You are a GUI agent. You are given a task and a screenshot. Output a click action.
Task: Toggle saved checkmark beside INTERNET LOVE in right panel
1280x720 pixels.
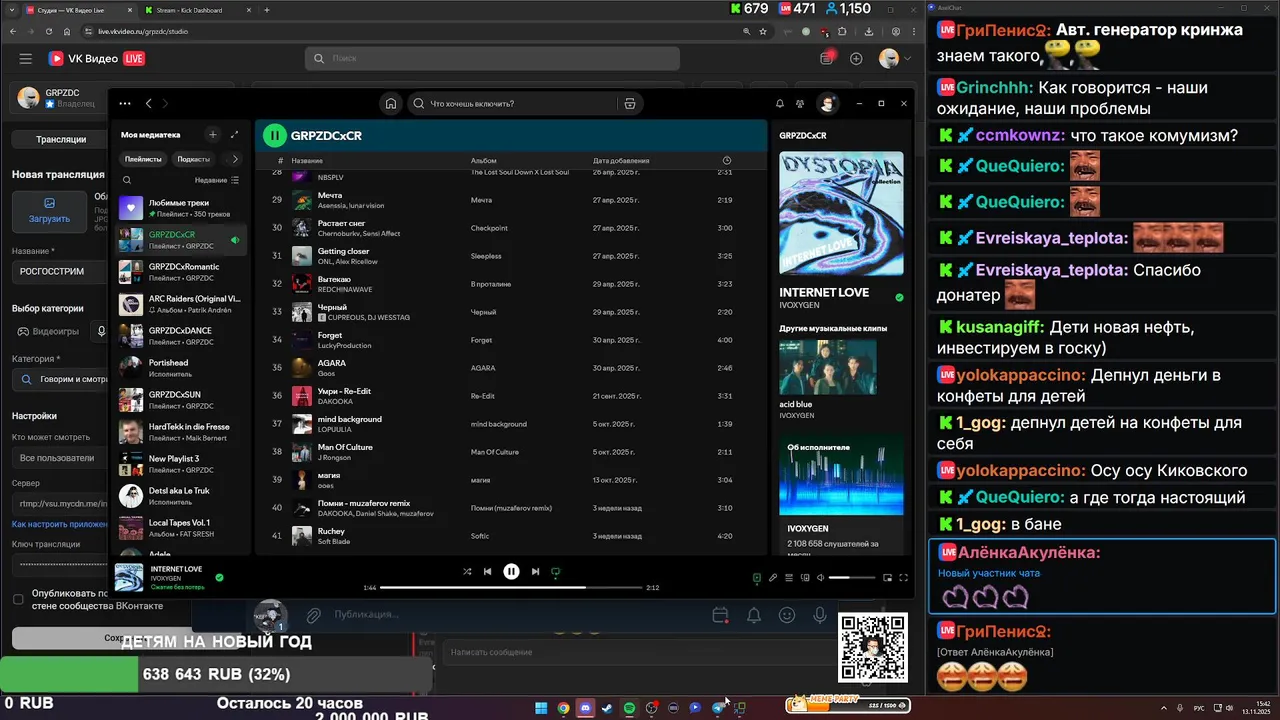coord(899,297)
